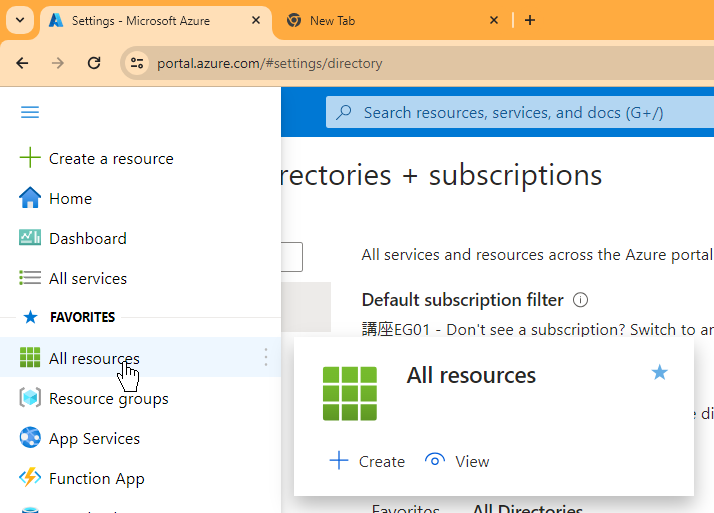Open App Services in sidebar

[x=94, y=438]
